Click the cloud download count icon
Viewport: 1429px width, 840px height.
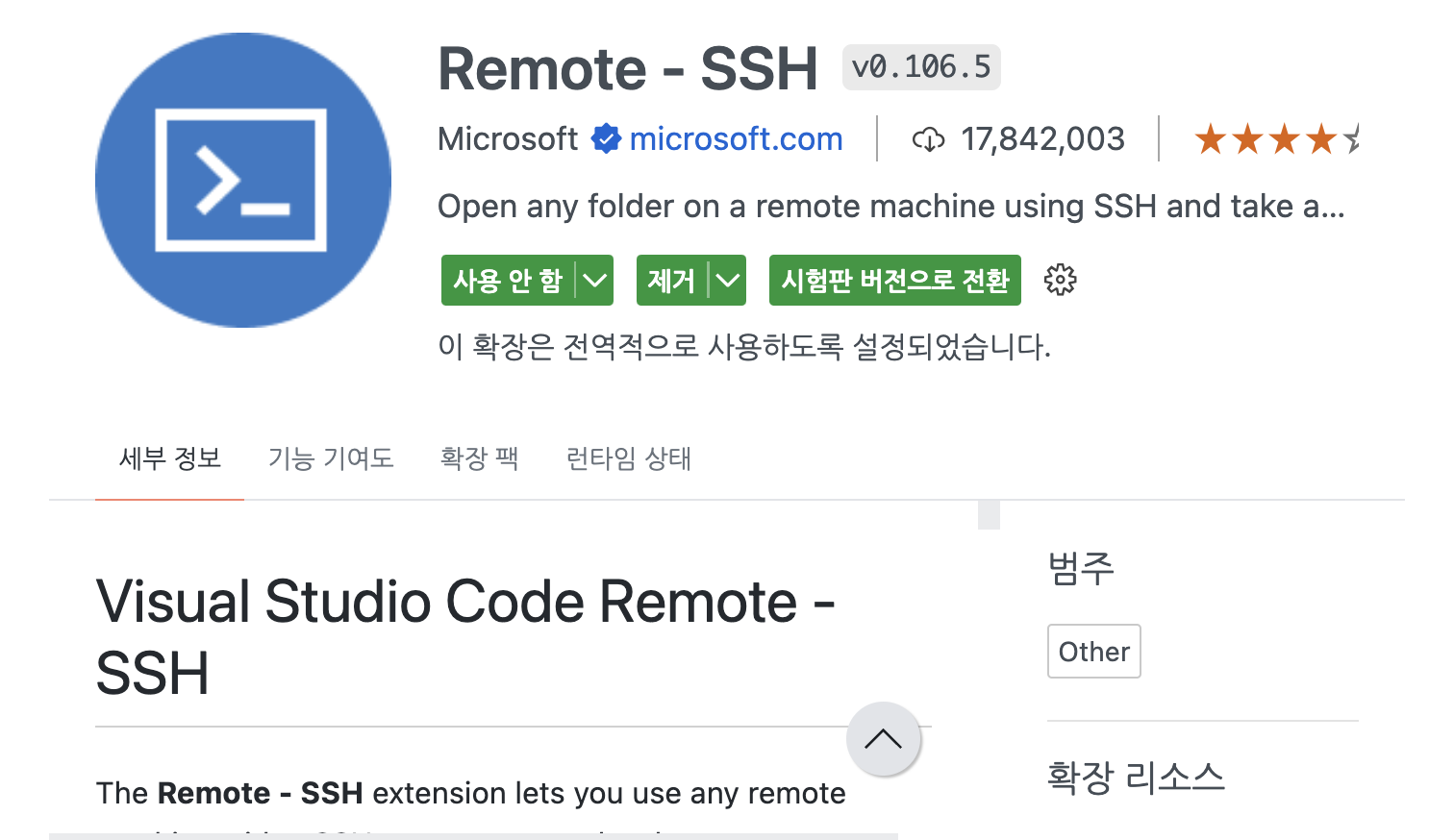pyautogui.click(x=928, y=139)
